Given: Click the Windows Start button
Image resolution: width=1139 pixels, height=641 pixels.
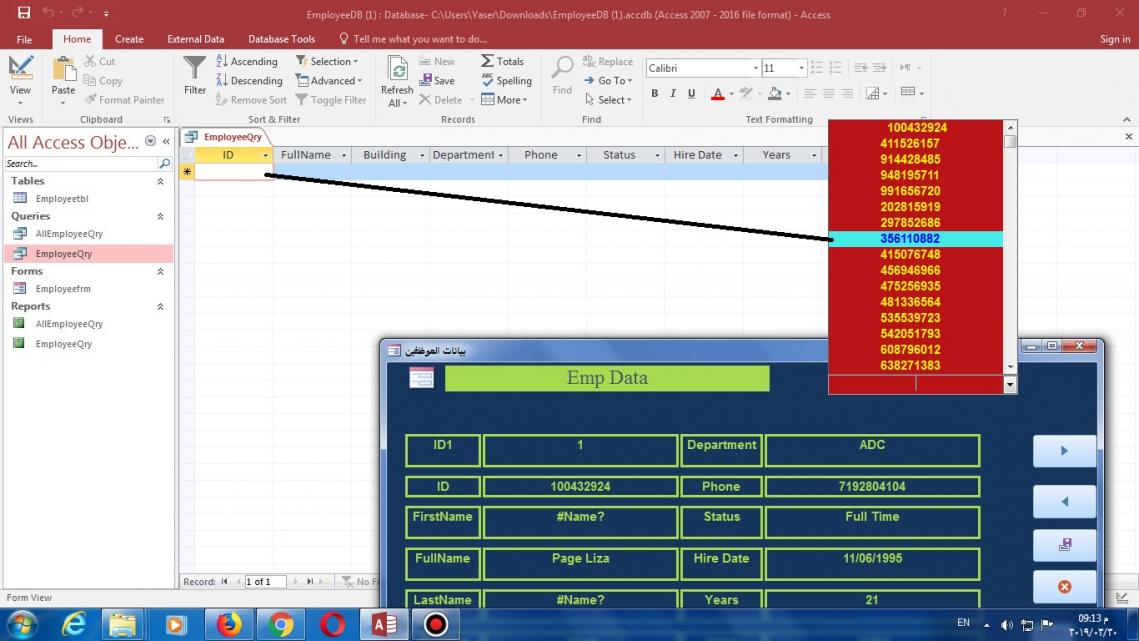Looking at the screenshot, I should [x=23, y=624].
